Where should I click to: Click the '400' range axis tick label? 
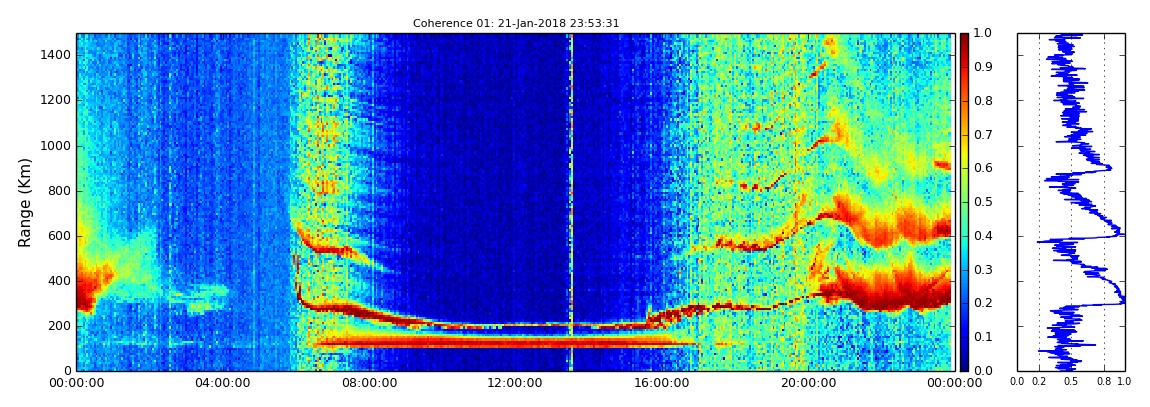point(60,280)
